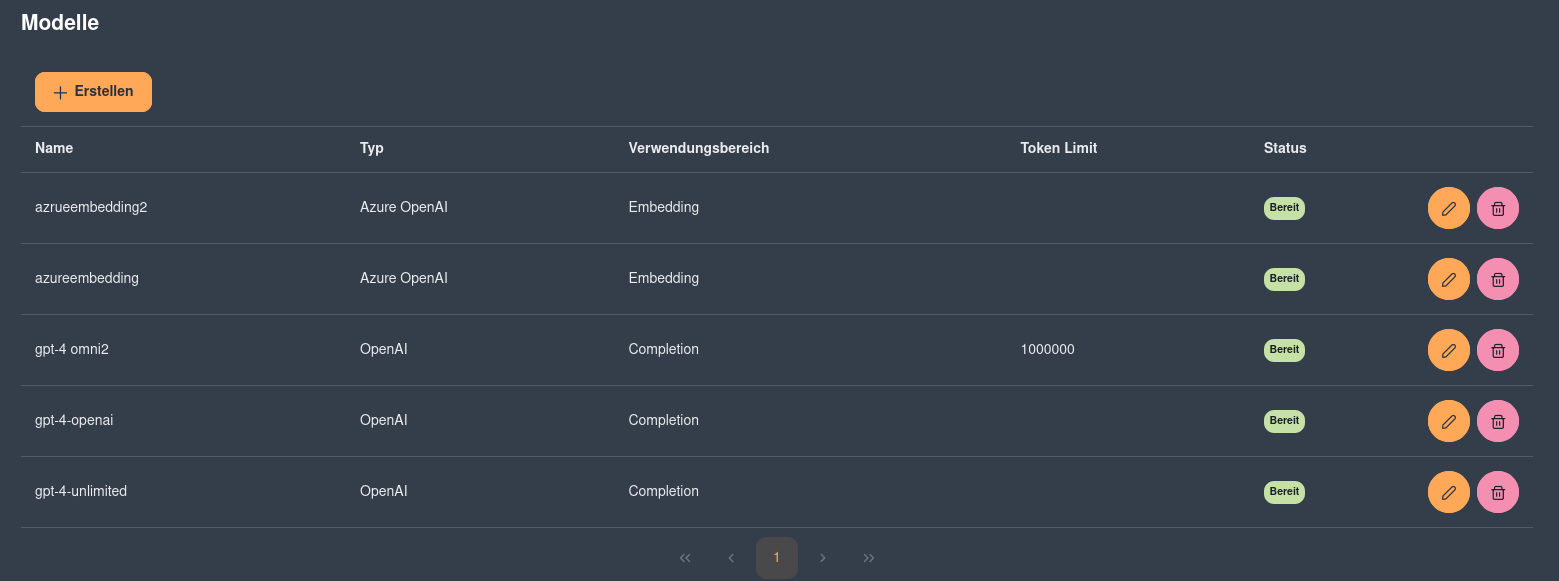
Task: Go to the next page arrow
Action: 823,558
